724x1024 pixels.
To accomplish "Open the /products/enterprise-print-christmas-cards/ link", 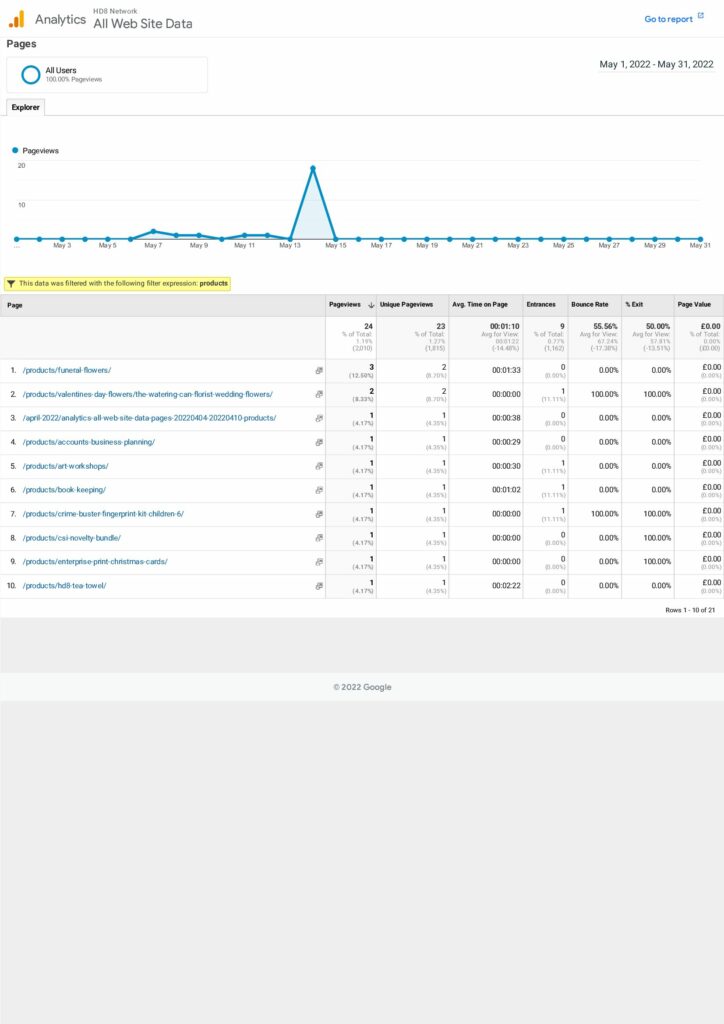I will click(x=95, y=562).
